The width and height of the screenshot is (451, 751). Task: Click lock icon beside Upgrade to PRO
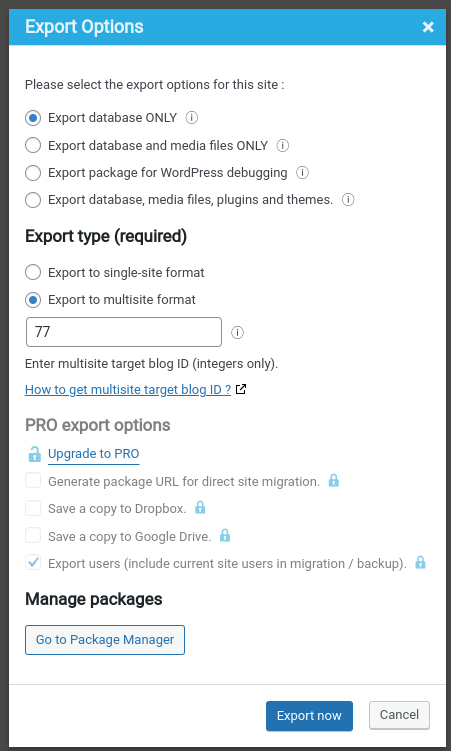(34, 454)
